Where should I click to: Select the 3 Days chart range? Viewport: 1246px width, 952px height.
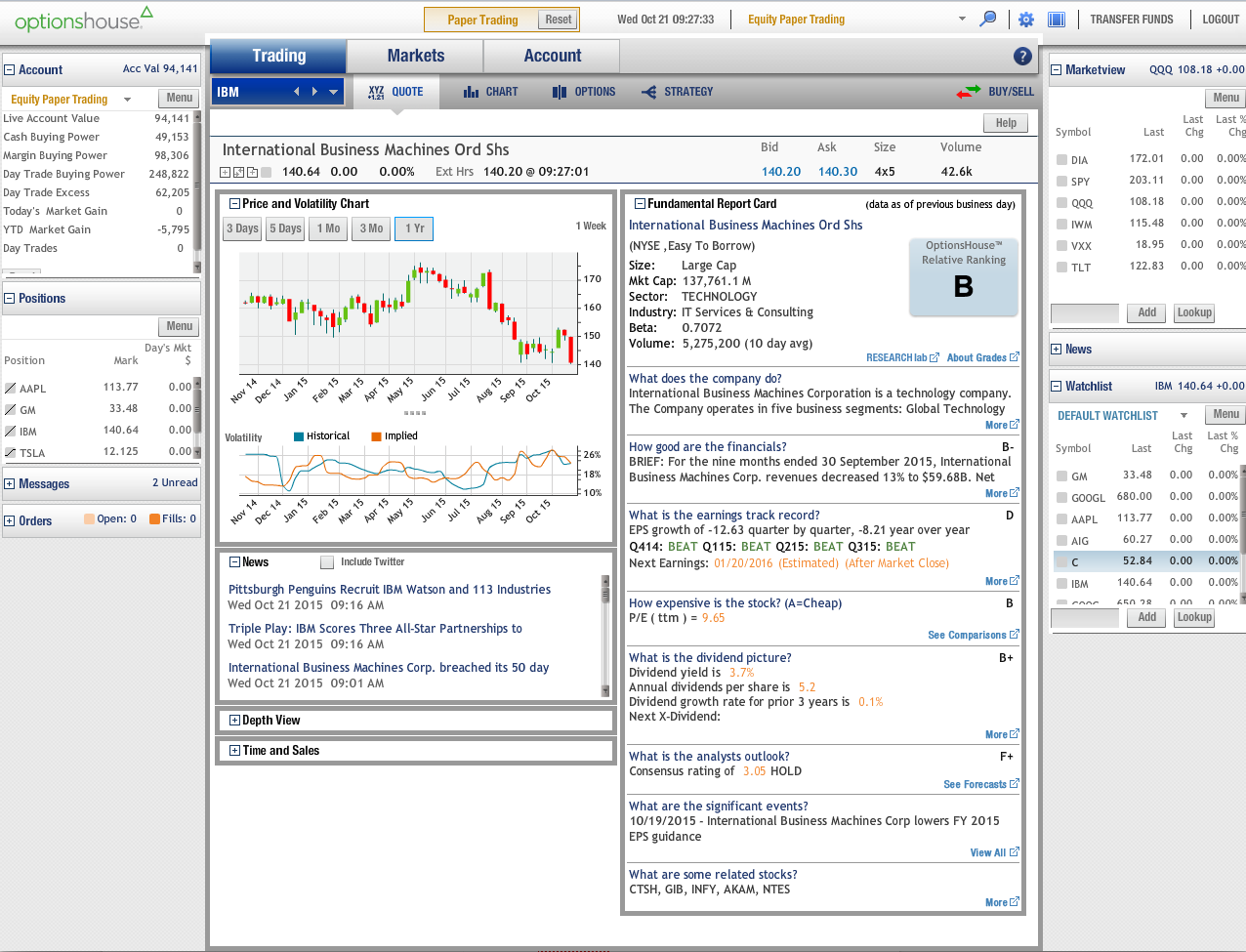(x=243, y=228)
